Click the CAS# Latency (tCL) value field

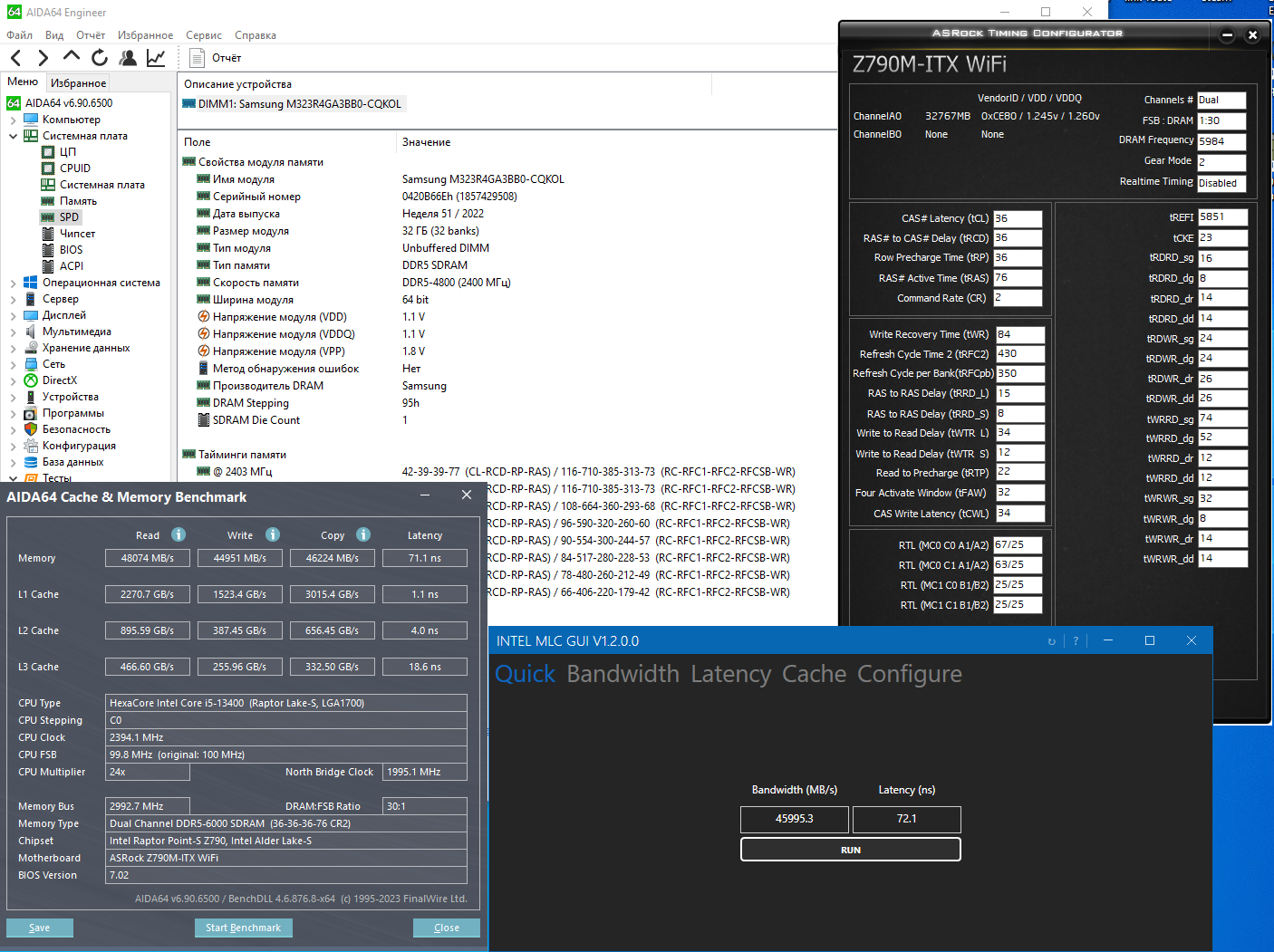click(x=1018, y=218)
